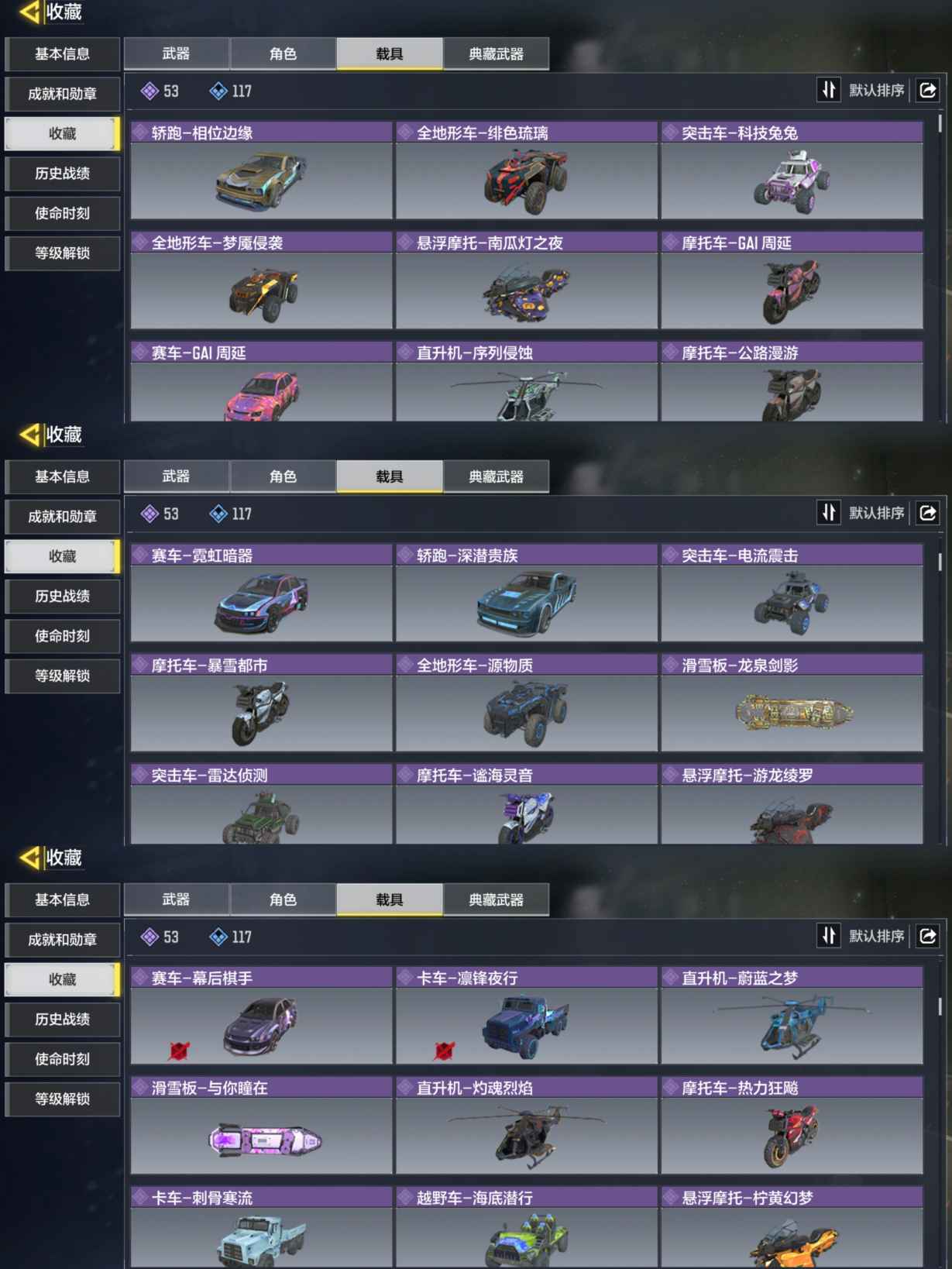Select the 滑雪板-龙泉剑影 golden board thumbnail
952x1269 pixels.
[x=792, y=713]
